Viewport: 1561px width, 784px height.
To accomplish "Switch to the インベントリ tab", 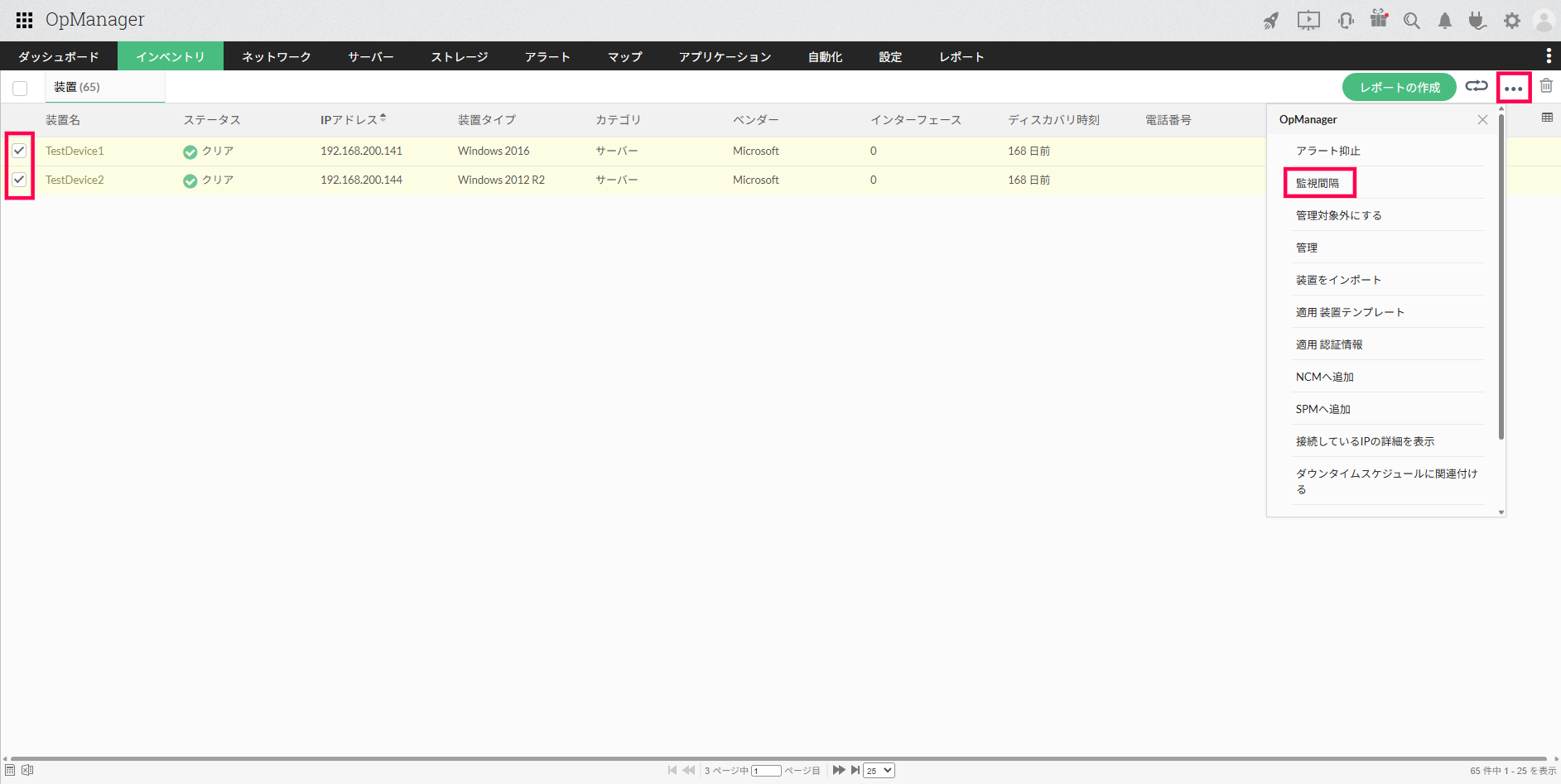I will click(171, 56).
